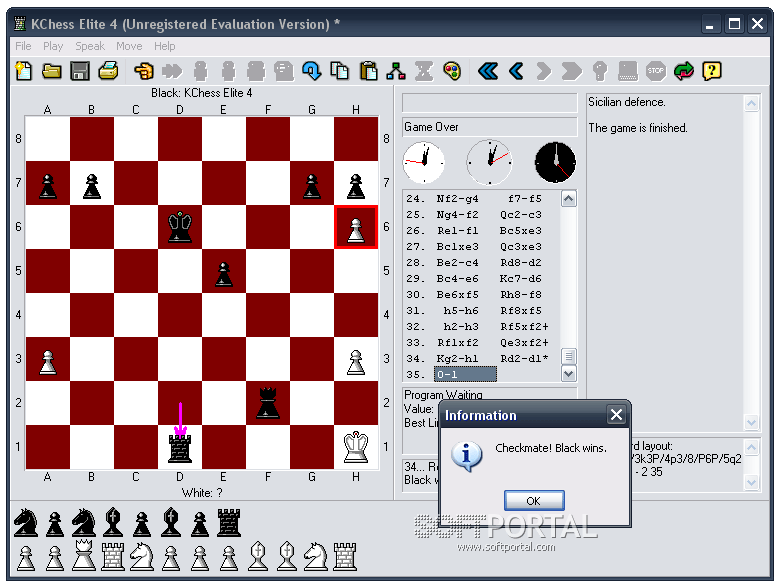The height and width of the screenshot is (585, 778).
Task: Maximize the KChess Elite window
Action: tap(734, 23)
